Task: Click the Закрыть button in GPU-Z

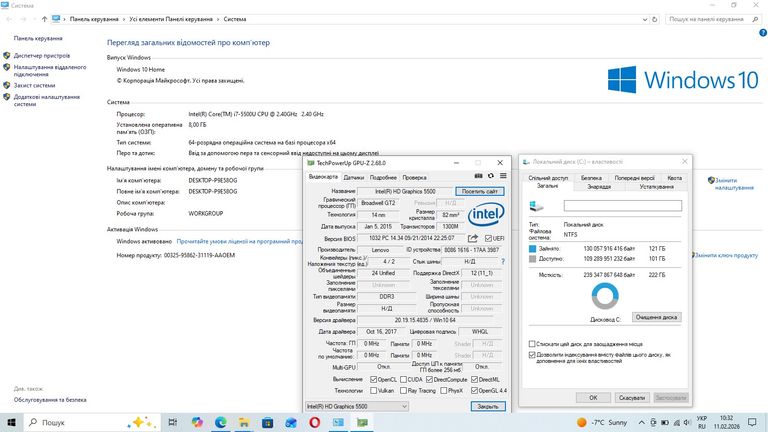Action: (x=488, y=406)
